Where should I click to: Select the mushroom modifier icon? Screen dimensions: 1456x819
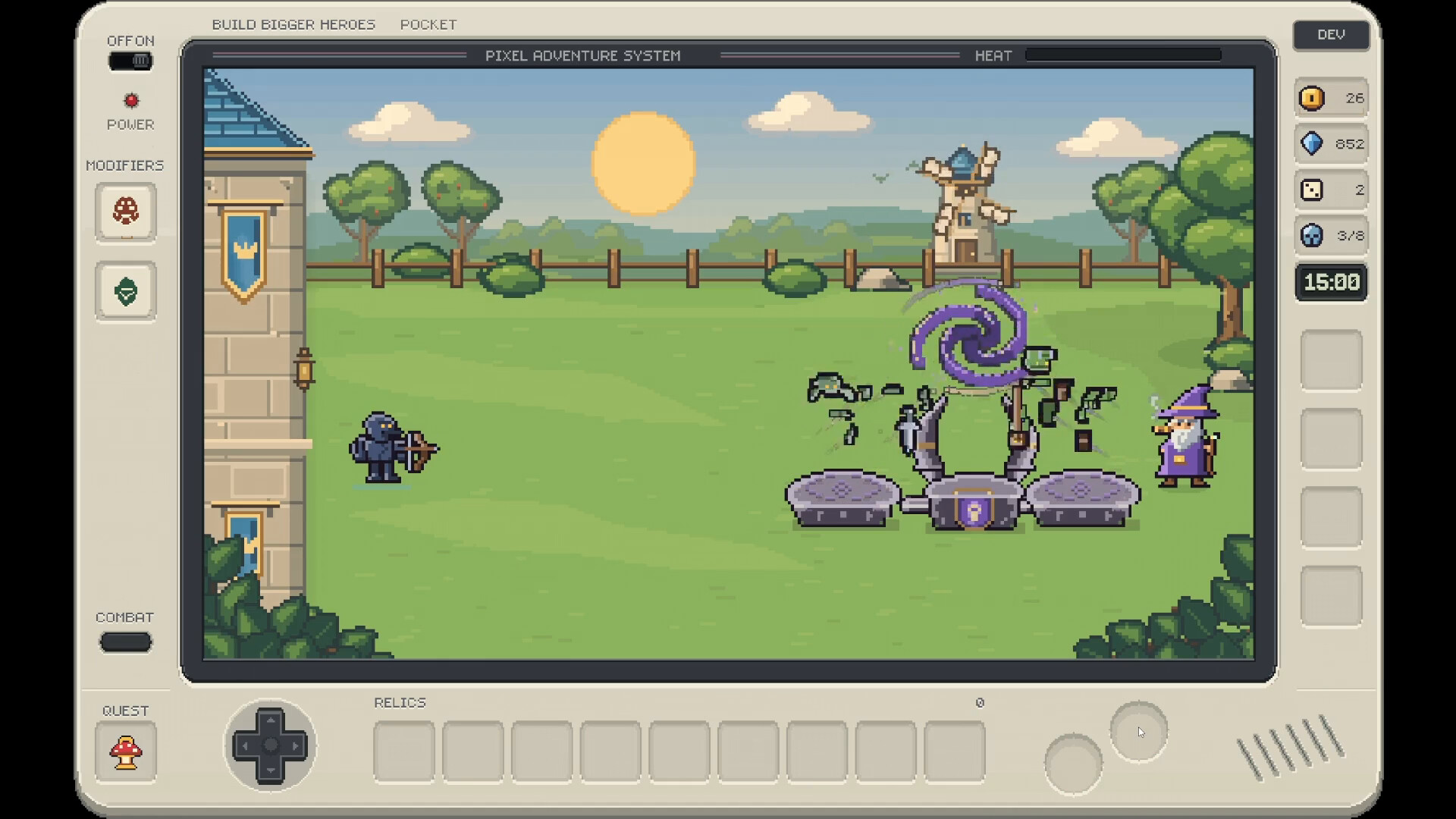tap(126, 212)
